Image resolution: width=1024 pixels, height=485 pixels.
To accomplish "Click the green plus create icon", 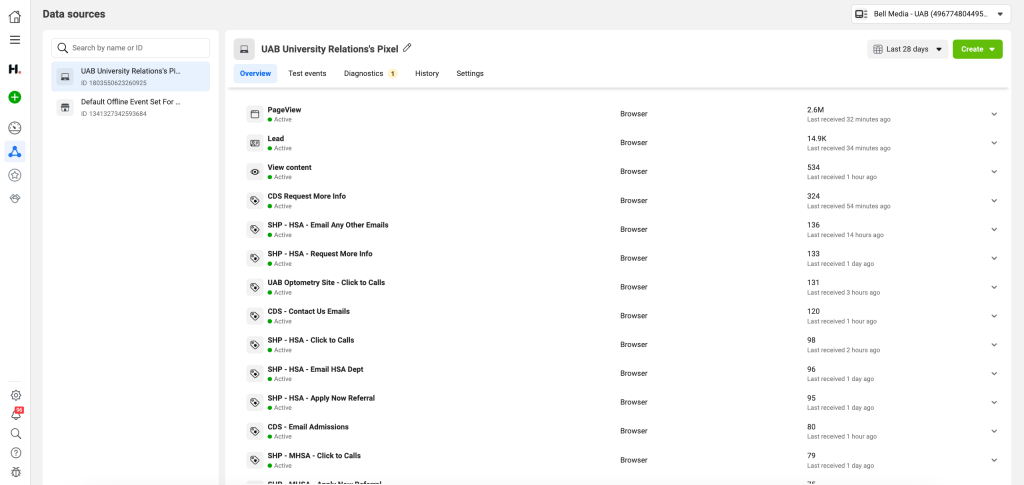I will coord(14,97).
